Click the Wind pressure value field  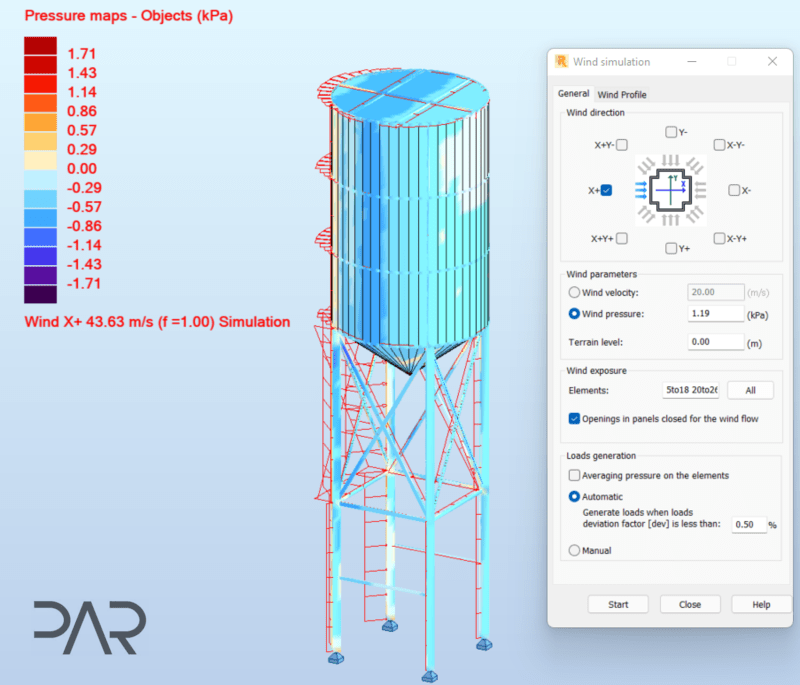click(x=716, y=313)
